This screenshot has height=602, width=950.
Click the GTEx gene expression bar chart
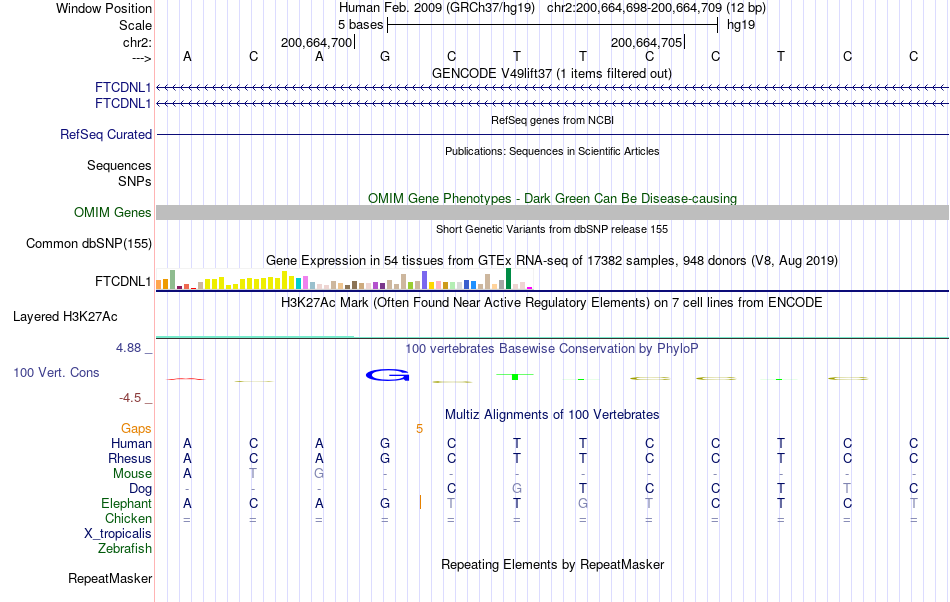(x=344, y=279)
